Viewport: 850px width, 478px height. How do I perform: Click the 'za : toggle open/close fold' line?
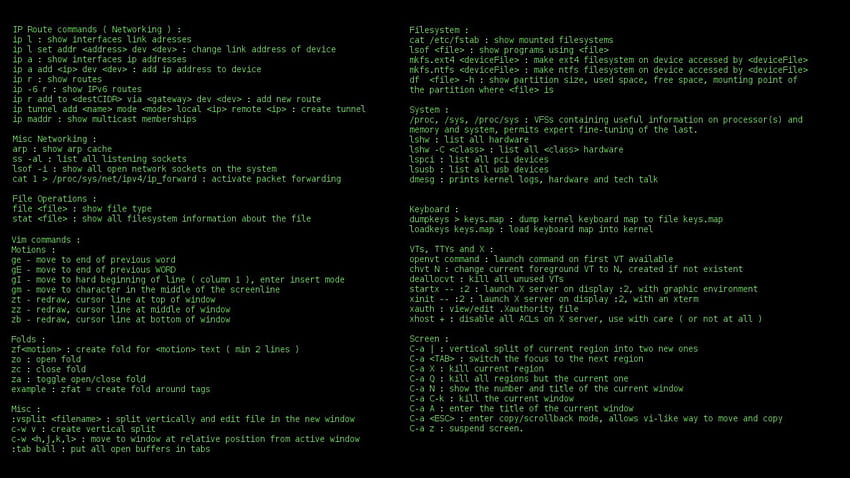point(79,379)
